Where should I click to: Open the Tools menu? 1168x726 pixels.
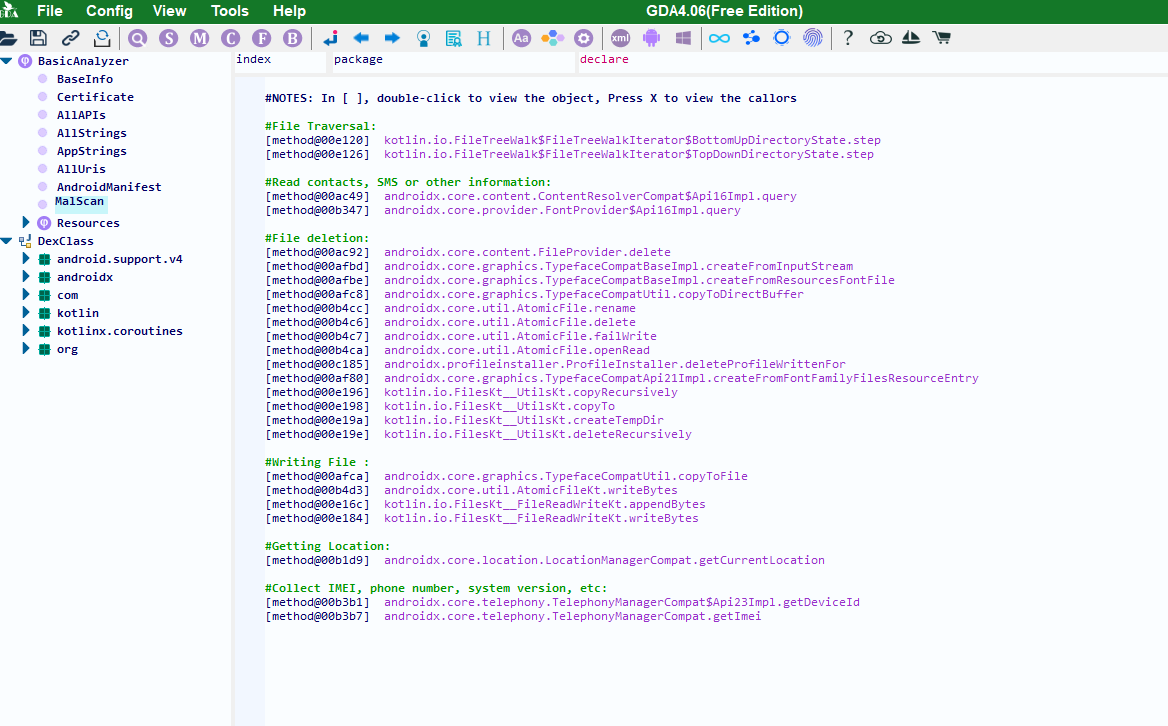coord(229,11)
